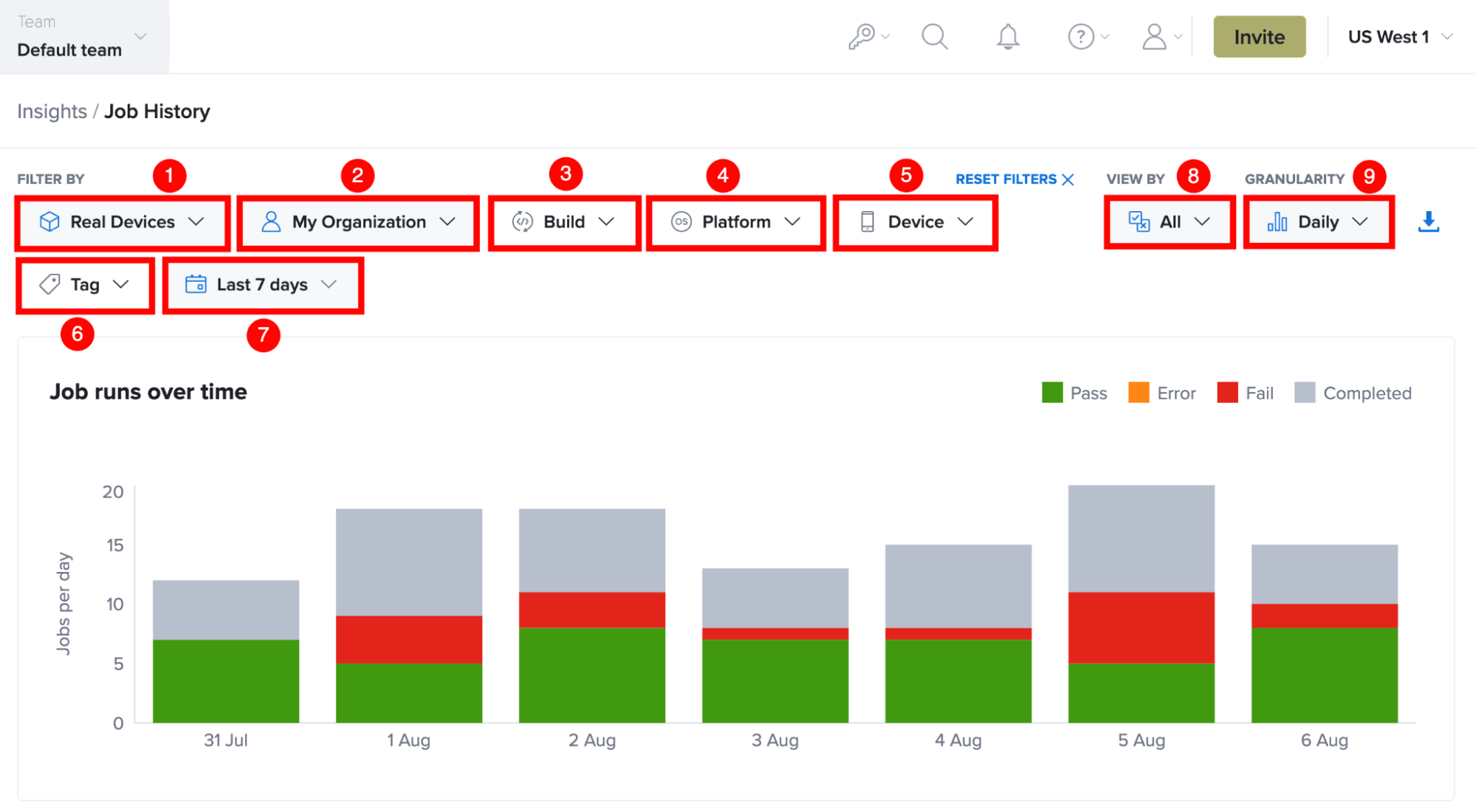Open the My Organization filter

[358, 222]
